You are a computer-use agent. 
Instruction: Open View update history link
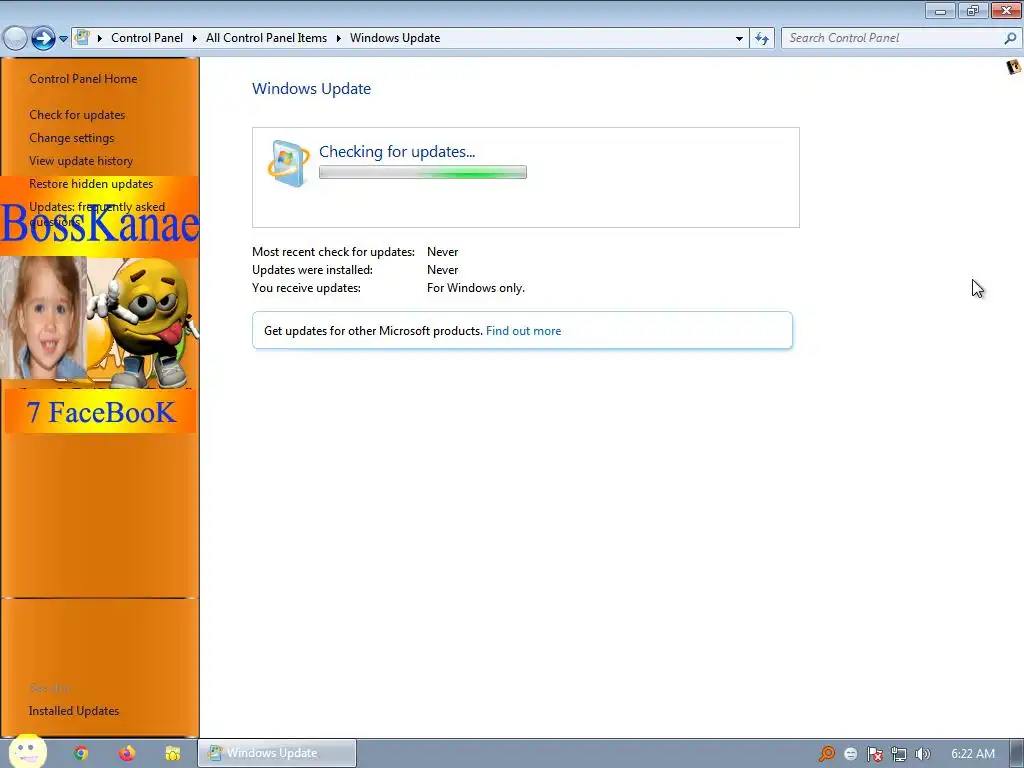click(x=81, y=161)
